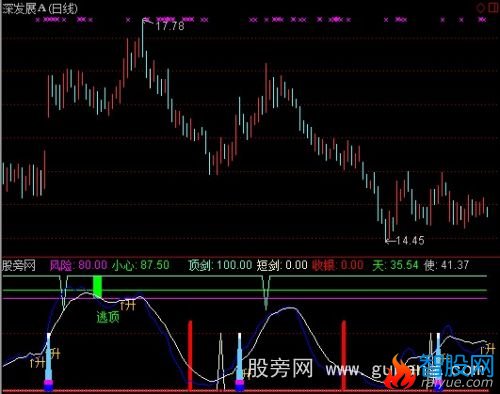Click the 小心: 87.50 indicator value

click(141, 265)
